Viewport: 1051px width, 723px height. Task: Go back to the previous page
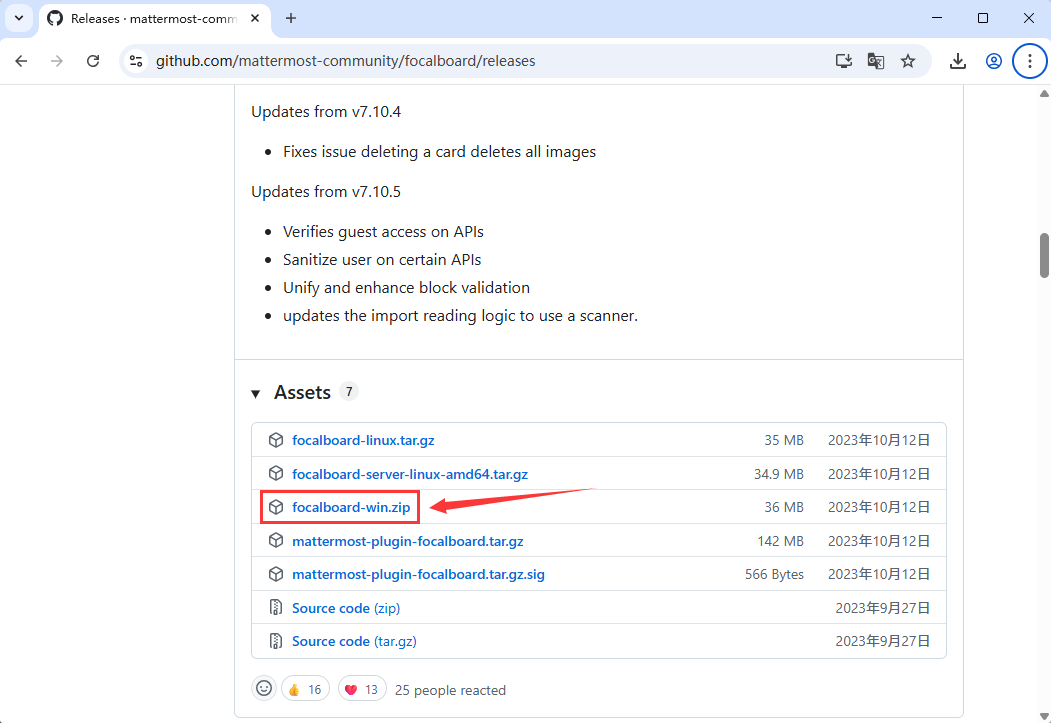coord(21,61)
